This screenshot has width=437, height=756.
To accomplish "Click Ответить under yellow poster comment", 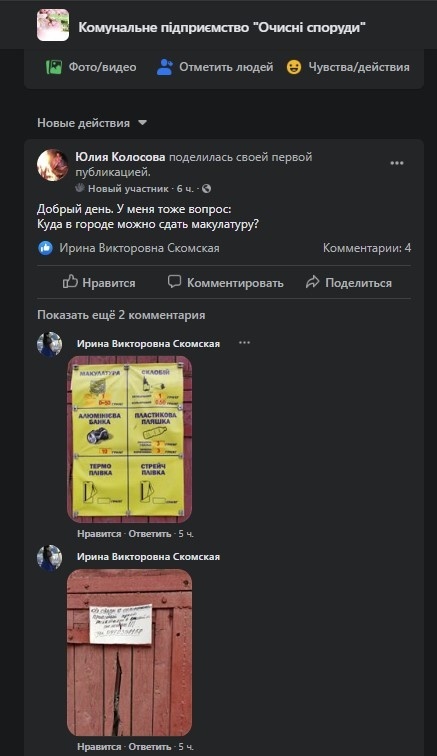I will [x=150, y=534].
